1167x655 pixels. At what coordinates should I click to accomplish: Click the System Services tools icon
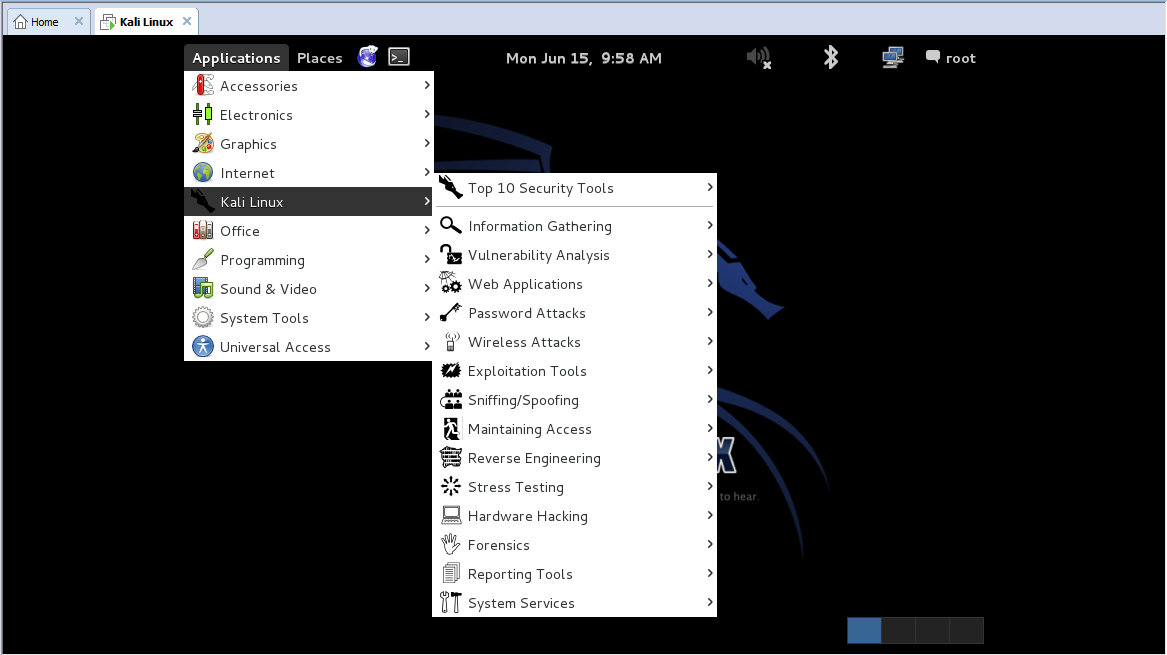(x=450, y=603)
